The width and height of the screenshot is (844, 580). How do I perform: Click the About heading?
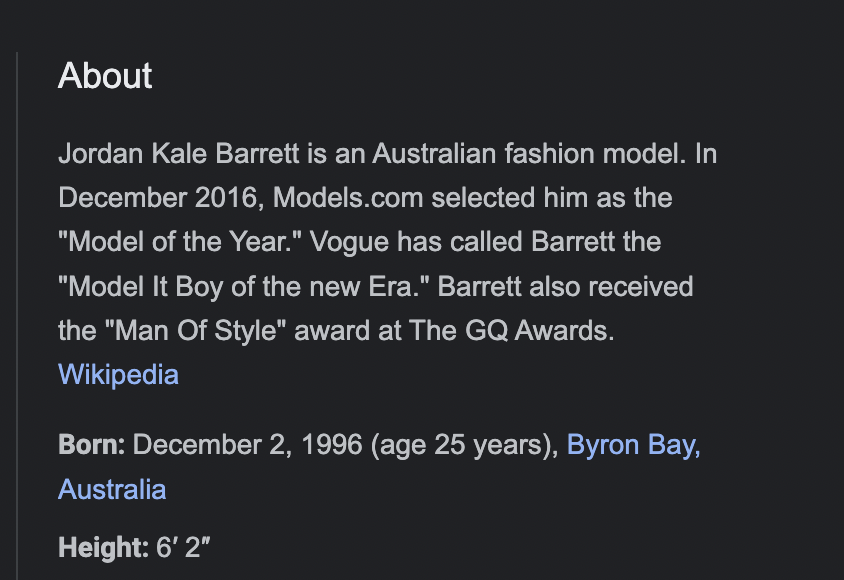tap(105, 75)
